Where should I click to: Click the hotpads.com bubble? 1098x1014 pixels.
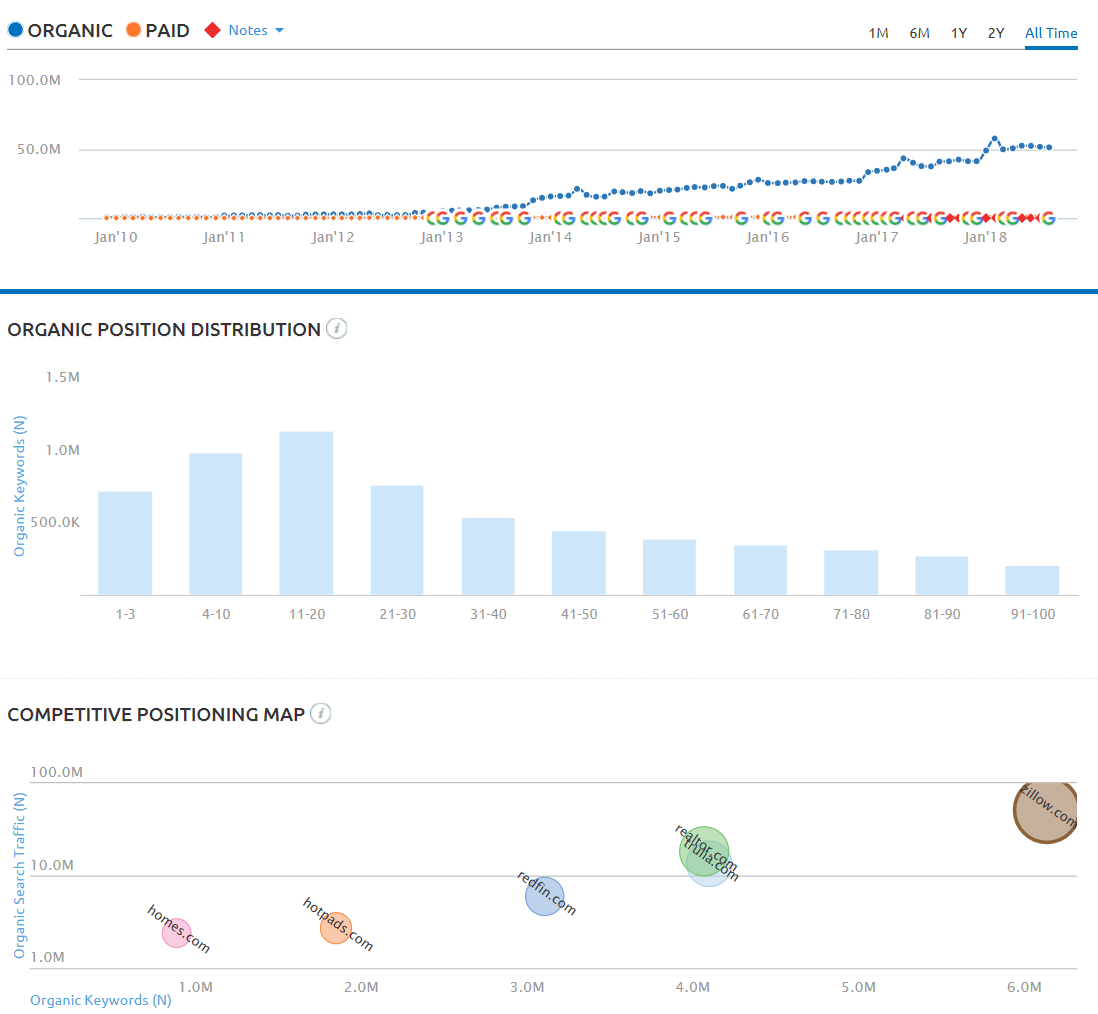pos(335,928)
